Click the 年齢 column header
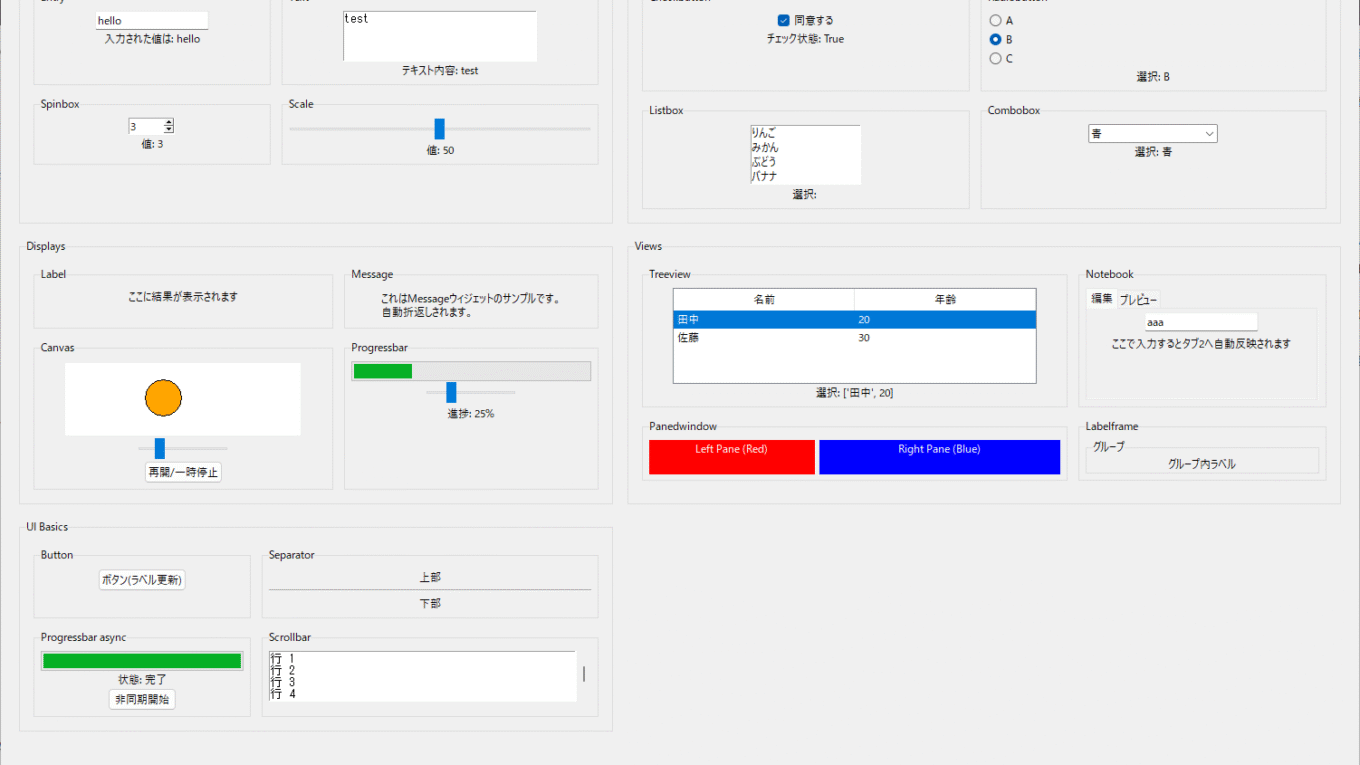Screen dimensions: 1360x765 pos(944,299)
